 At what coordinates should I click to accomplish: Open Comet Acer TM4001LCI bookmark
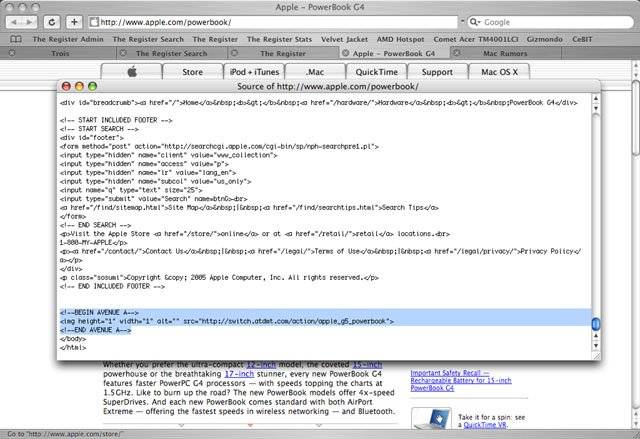pos(476,39)
